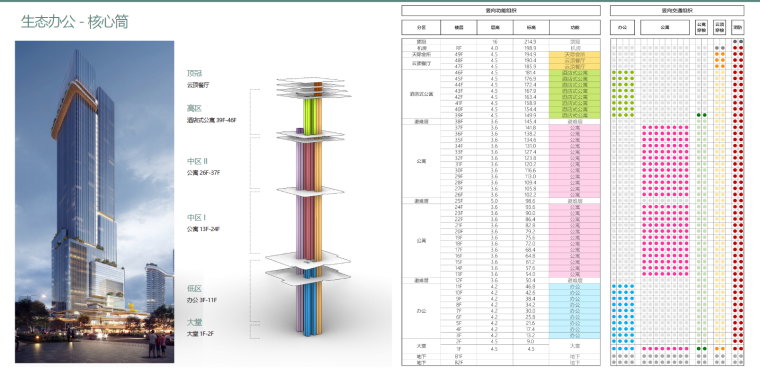This screenshot has width=760, height=376.
Task: Click the 中区 II 公寓 26F-37F label
Action: pos(205,167)
